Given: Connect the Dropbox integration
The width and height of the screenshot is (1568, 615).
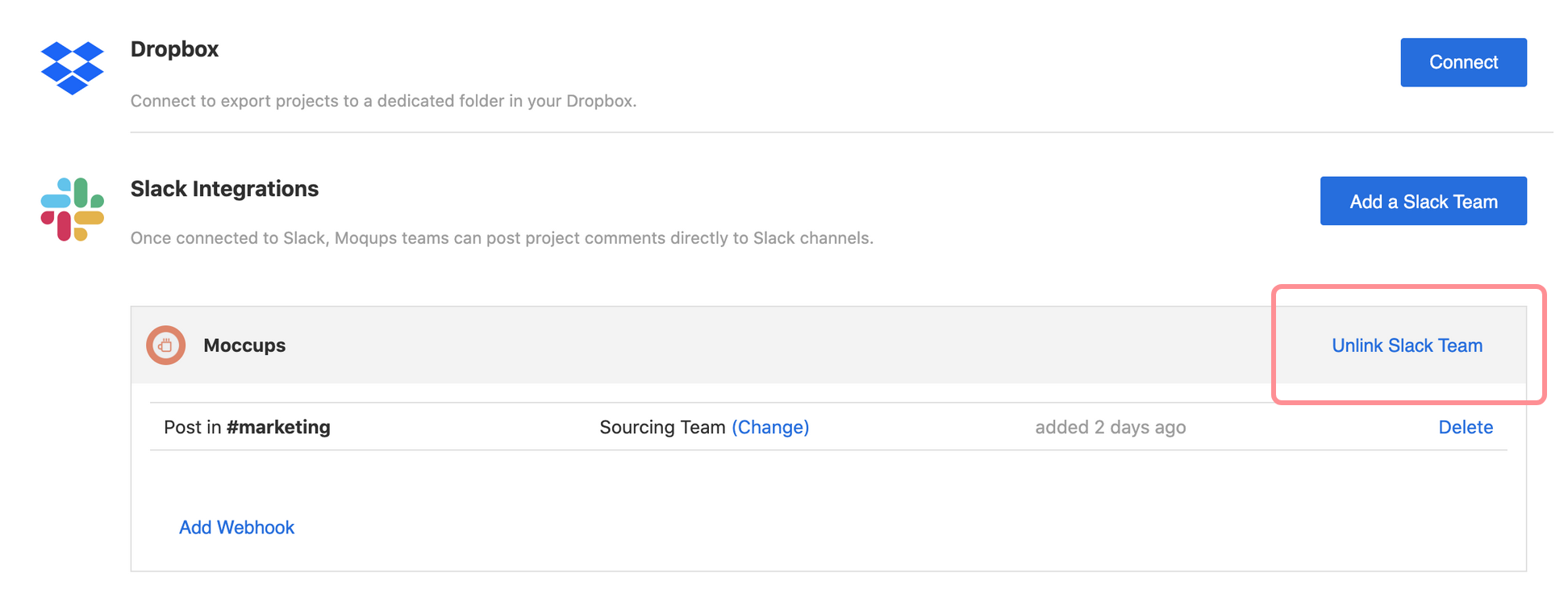Looking at the screenshot, I should (1462, 62).
